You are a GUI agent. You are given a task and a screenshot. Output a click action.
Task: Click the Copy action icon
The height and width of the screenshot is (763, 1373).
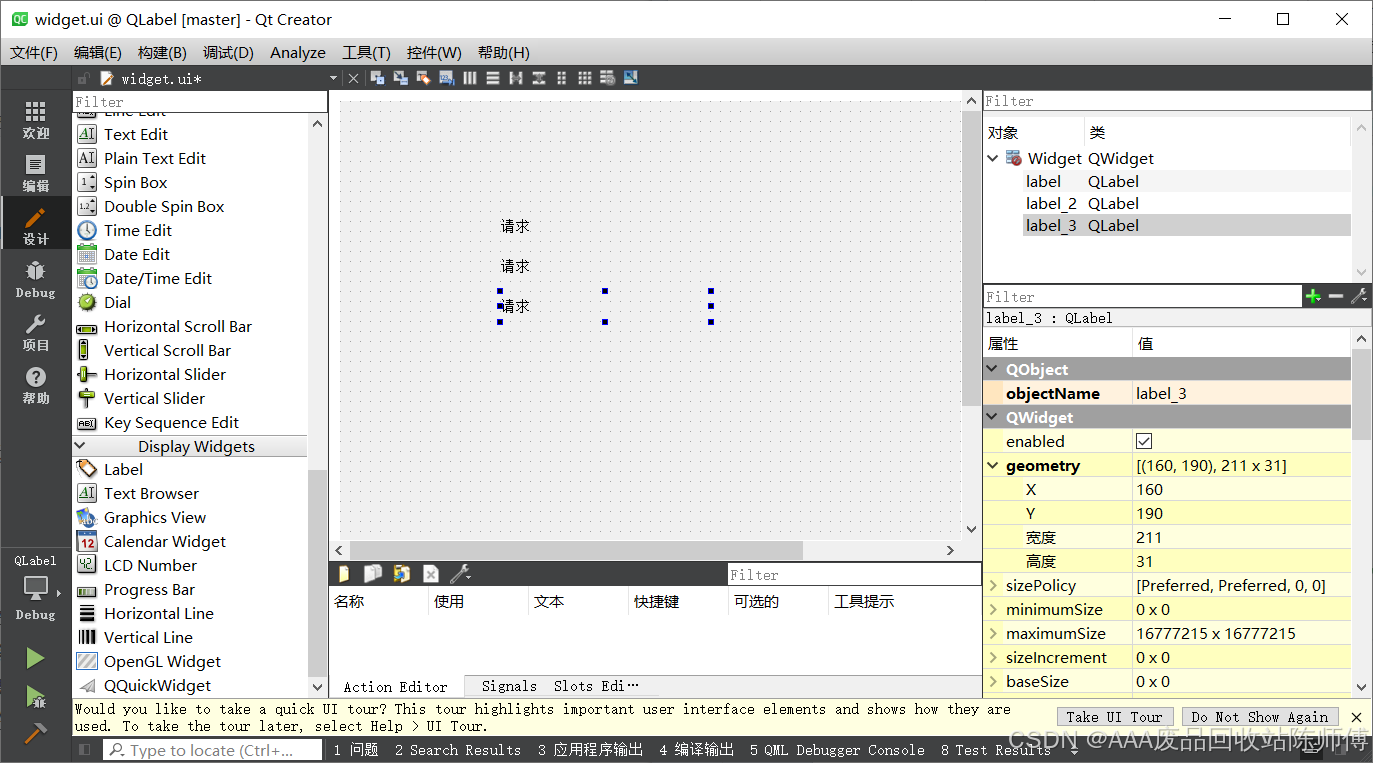[372, 573]
